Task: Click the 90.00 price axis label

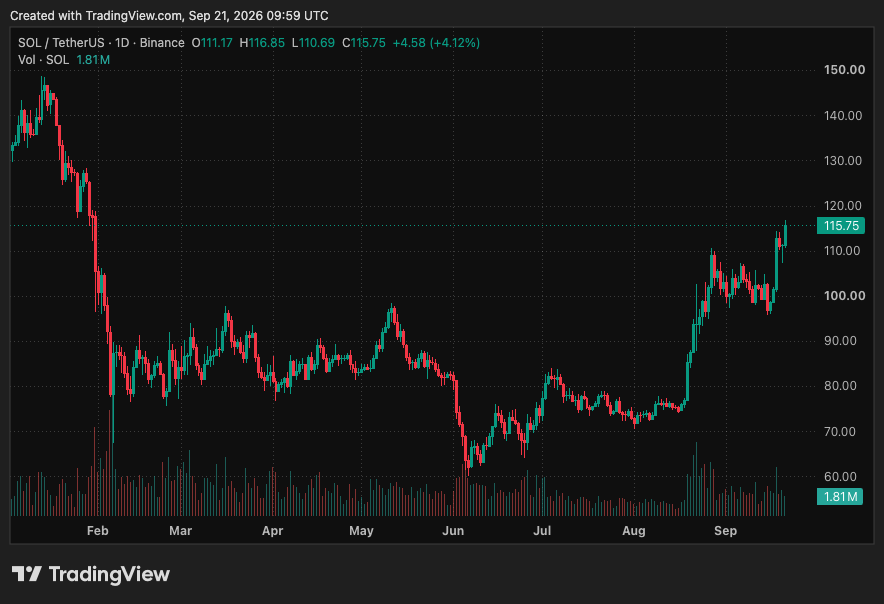Action: tap(841, 341)
